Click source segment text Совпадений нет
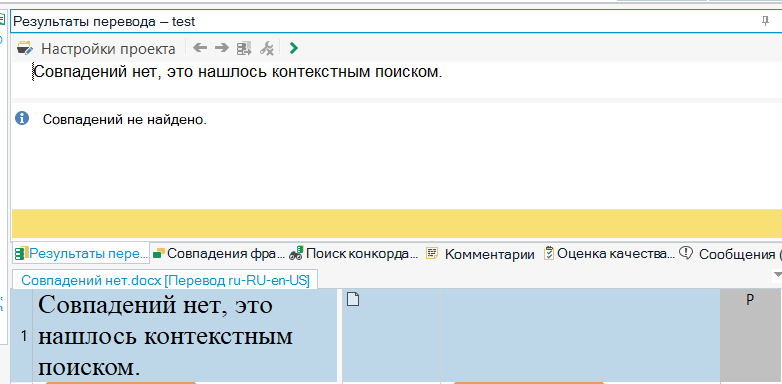The height and width of the screenshot is (384, 782). [186, 336]
